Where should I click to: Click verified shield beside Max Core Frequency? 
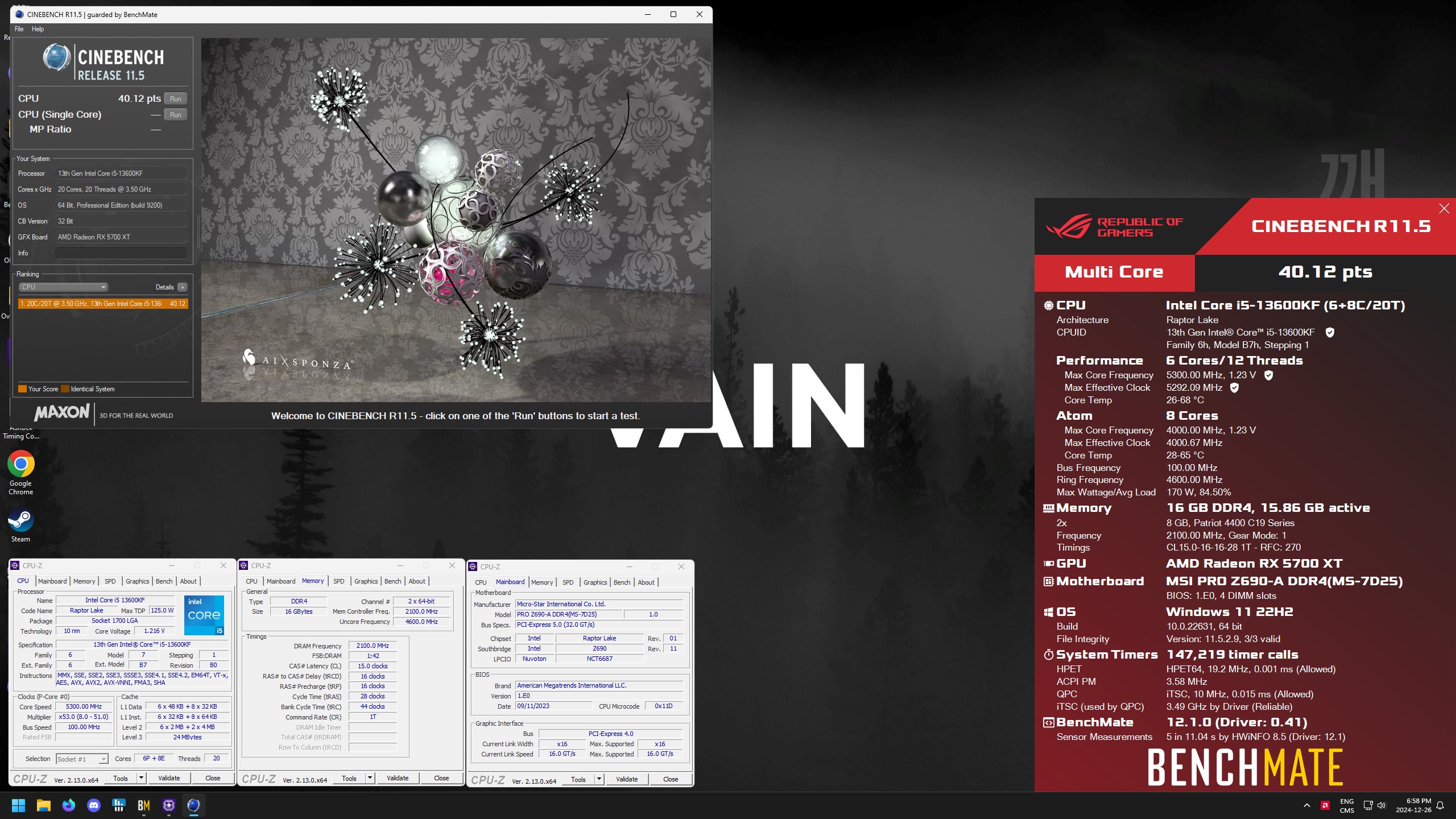(x=1268, y=375)
